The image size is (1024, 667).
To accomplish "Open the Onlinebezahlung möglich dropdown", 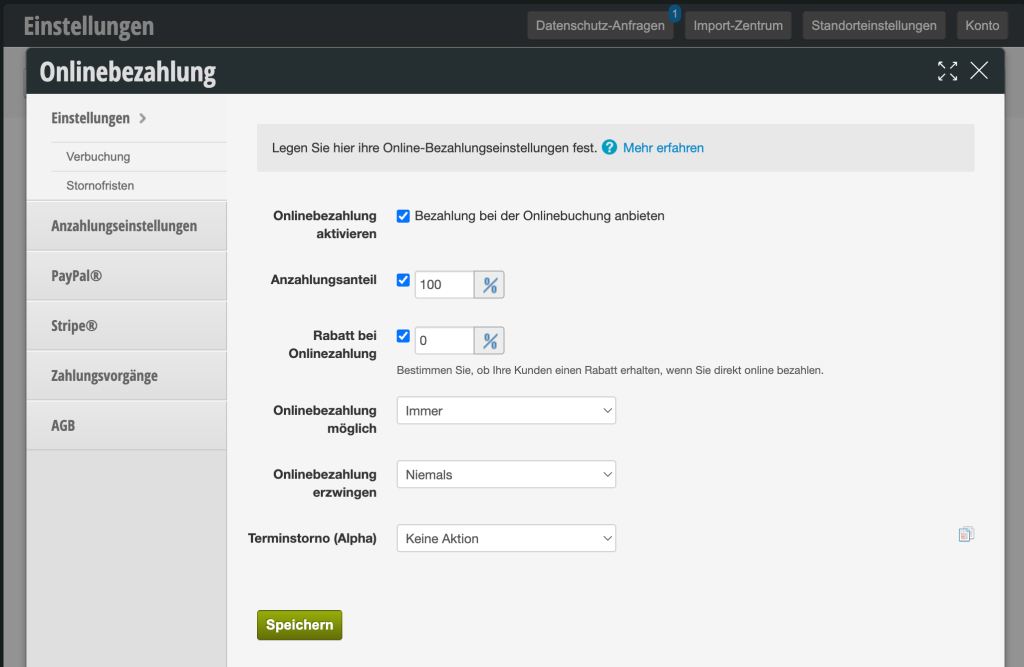I will [x=506, y=411].
